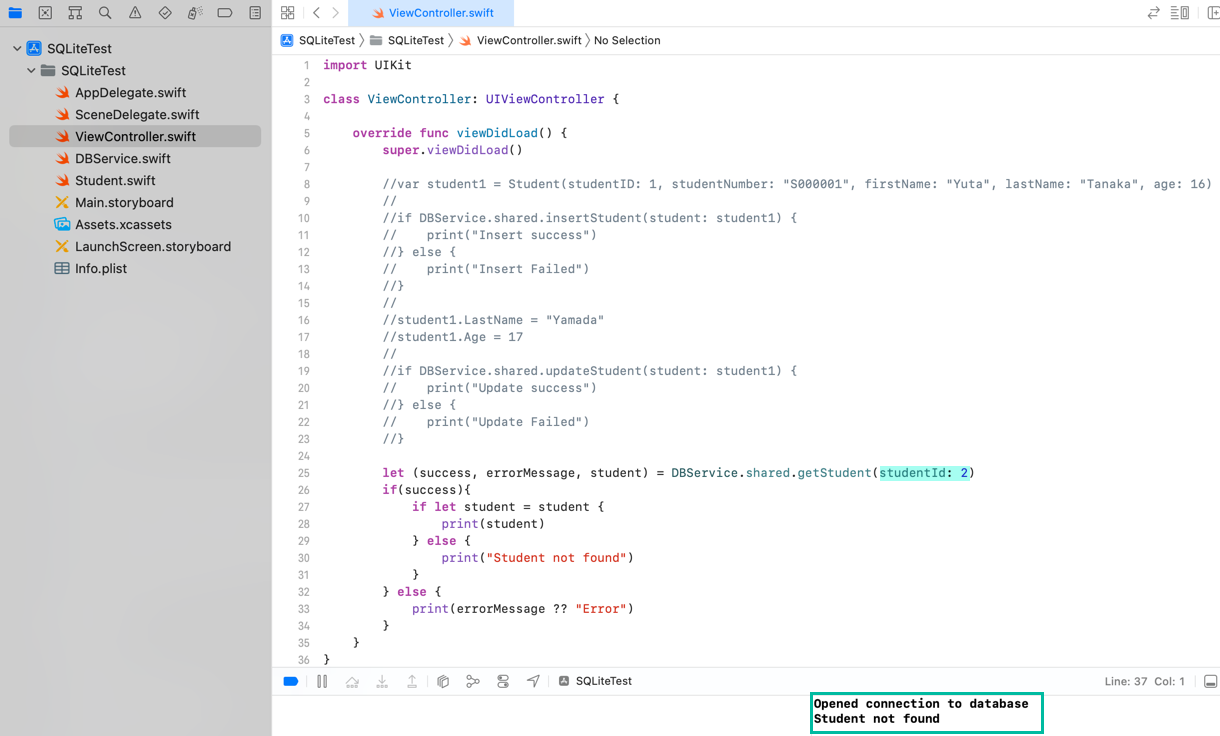1220x736 pixels.
Task: Click ViewController.swift in the jump bar
Action: [520, 40]
